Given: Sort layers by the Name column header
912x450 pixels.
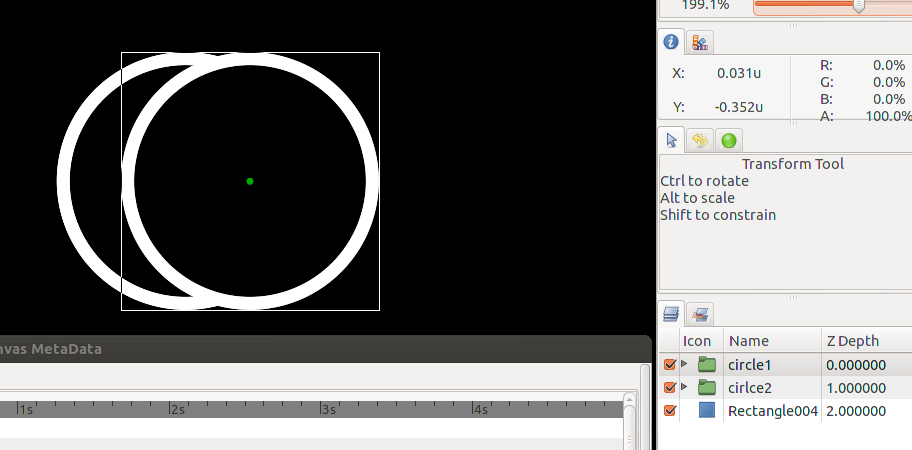Looking at the screenshot, I should click(772, 341).
